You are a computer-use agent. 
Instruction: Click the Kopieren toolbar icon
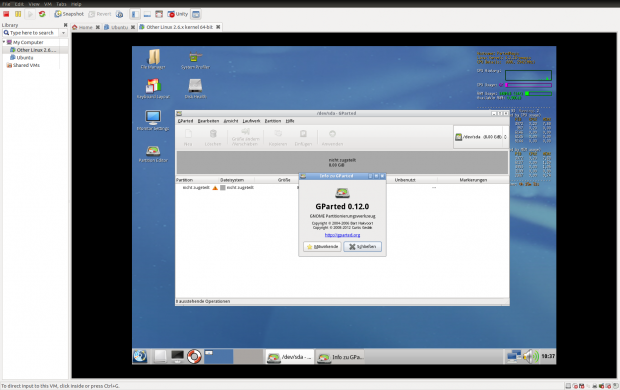278,137
